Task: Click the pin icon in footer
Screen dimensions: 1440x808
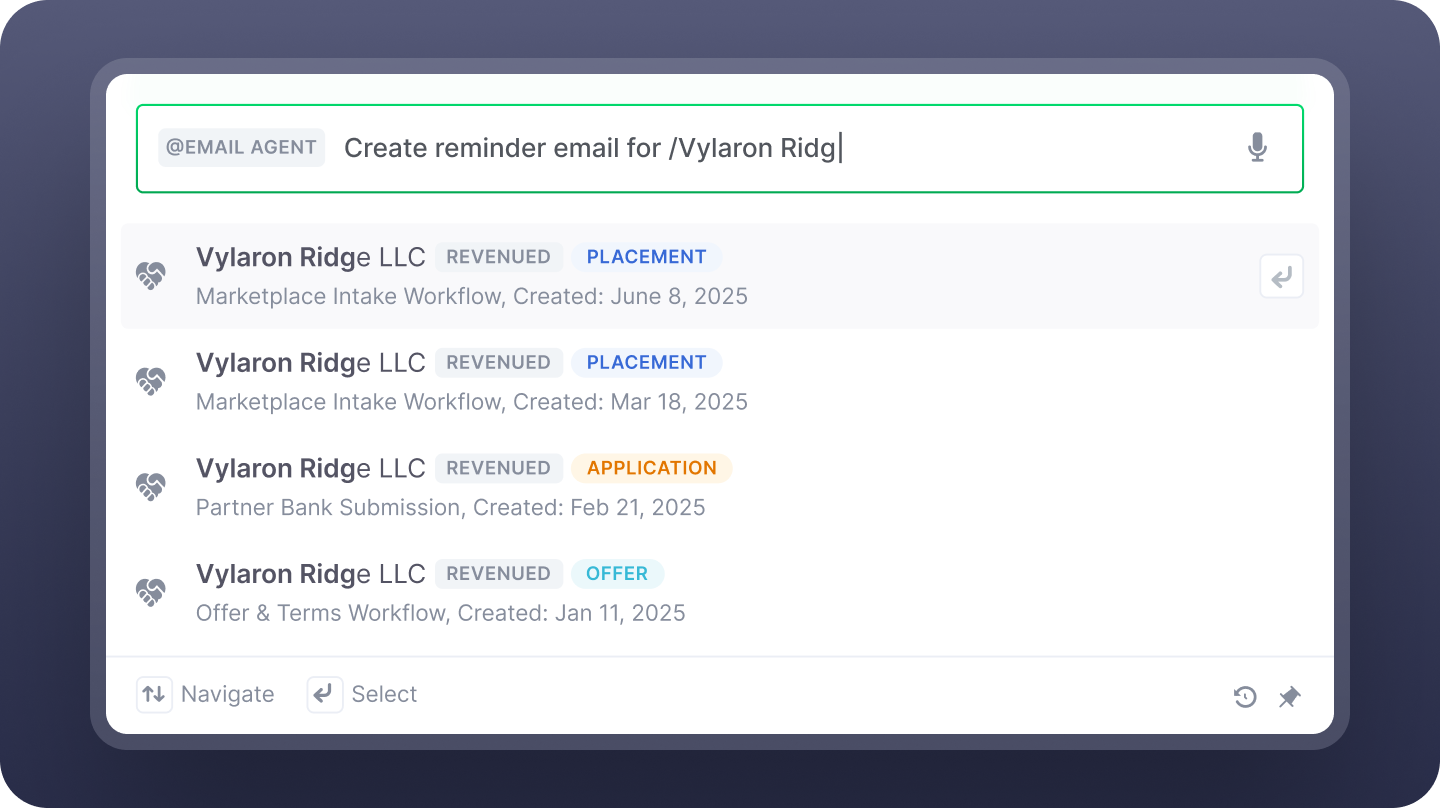Action: (x=1290, y=697)
